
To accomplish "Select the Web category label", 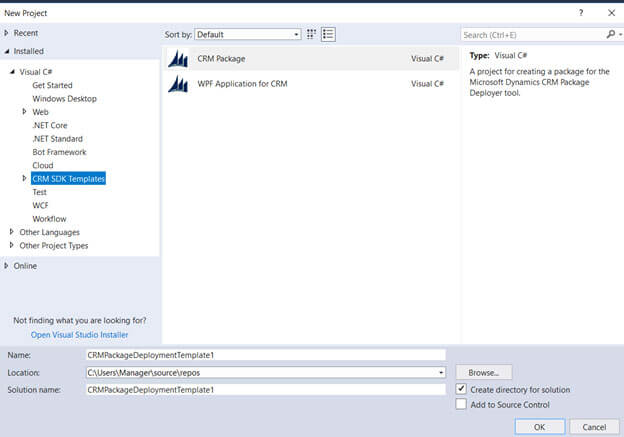I will click(x=40, y=112).
